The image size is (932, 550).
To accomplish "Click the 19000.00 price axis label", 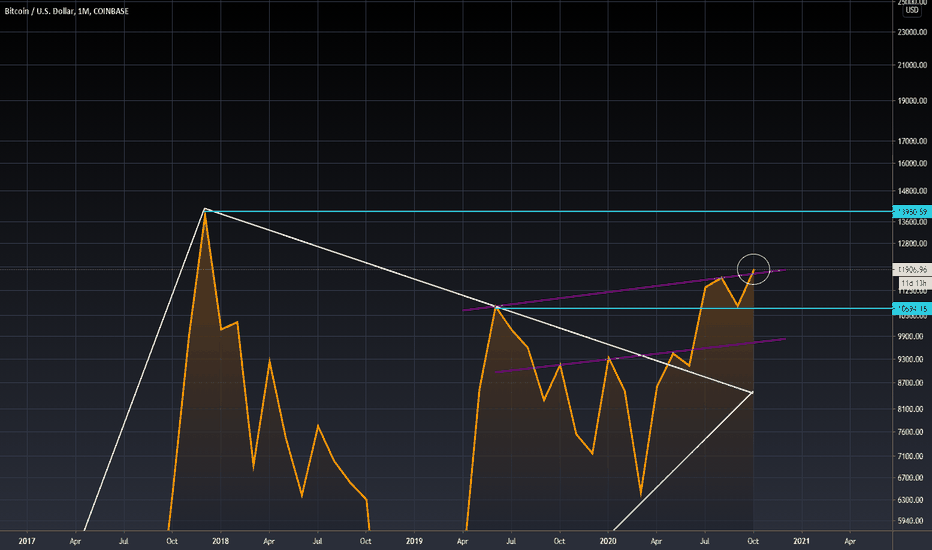I will pos(912,101).
